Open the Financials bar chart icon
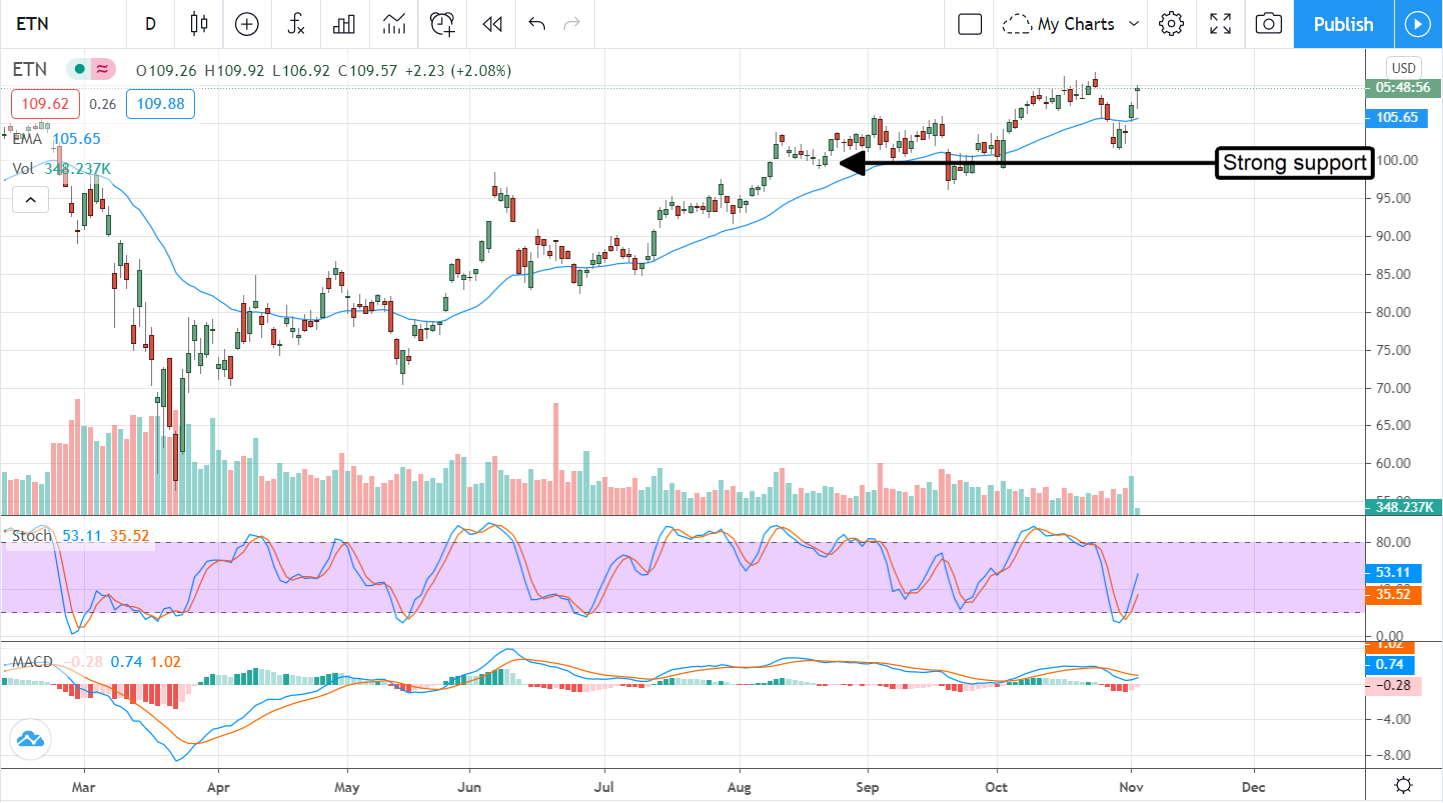The height and width of the screenshot is (803, 1443). pyautogui.click(x=345, y=24)
